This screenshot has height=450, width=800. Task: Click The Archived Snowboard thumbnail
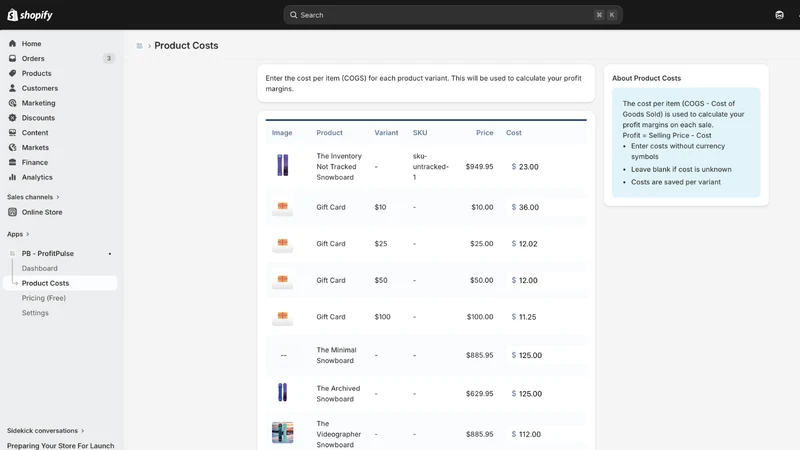283,392
